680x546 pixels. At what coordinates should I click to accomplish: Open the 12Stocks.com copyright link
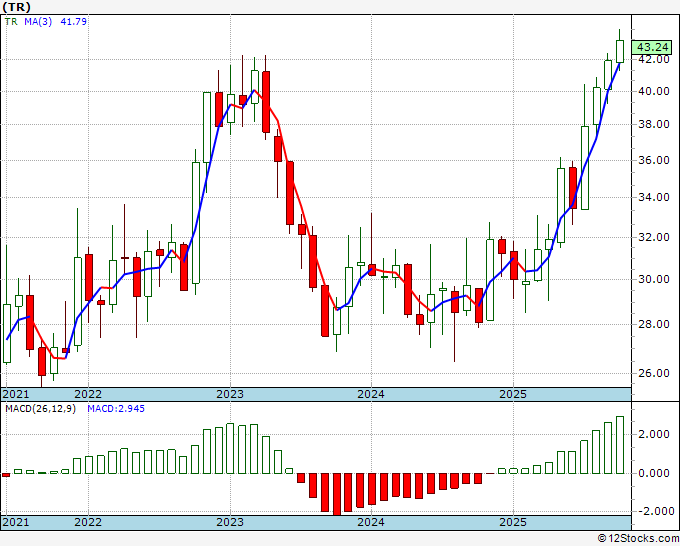[x=638, y=539]
